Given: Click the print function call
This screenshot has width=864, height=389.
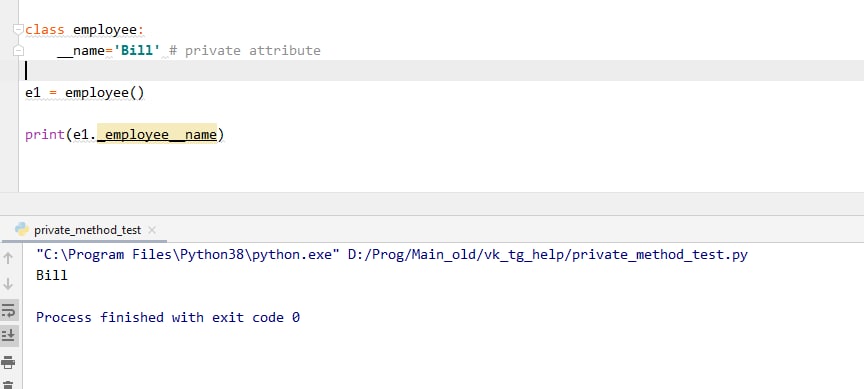Looking at the screenshot, I should click(45, 134).
